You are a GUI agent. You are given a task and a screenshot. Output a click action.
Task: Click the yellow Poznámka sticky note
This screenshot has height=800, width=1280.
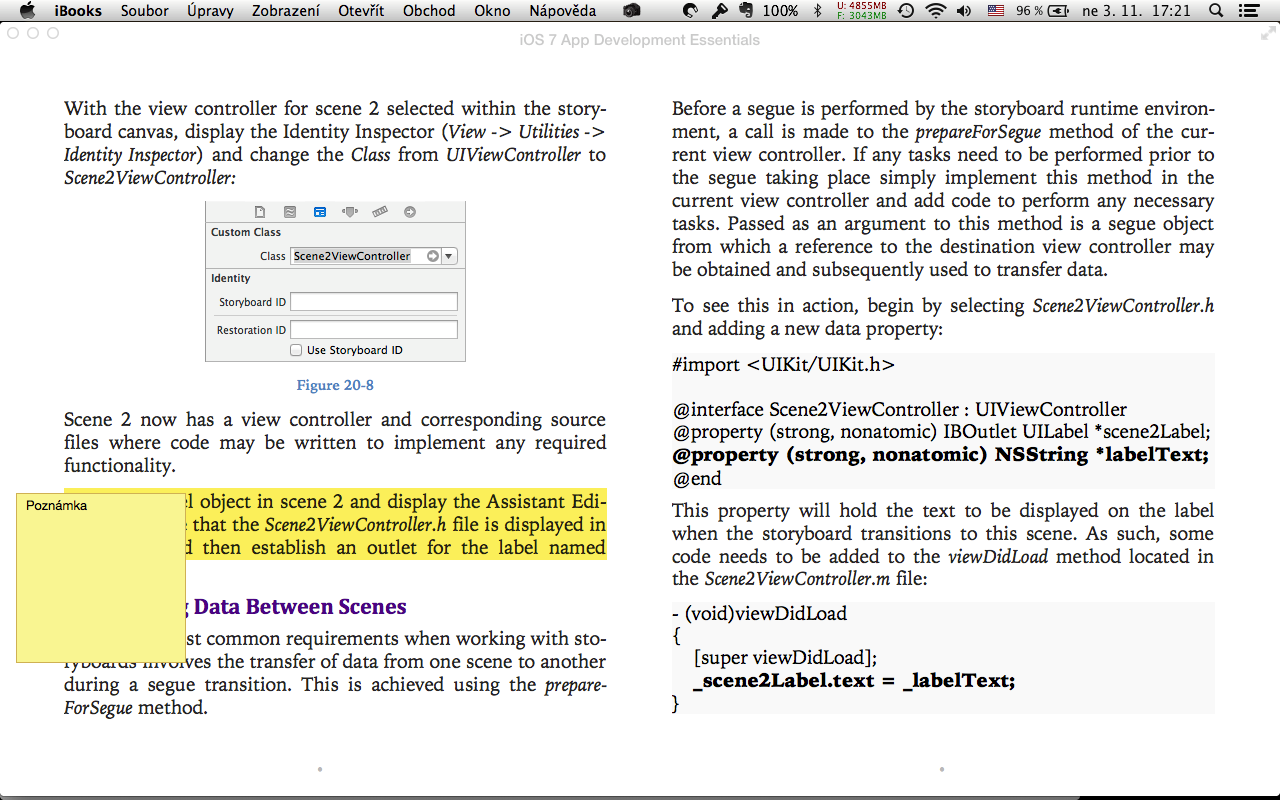101,577
